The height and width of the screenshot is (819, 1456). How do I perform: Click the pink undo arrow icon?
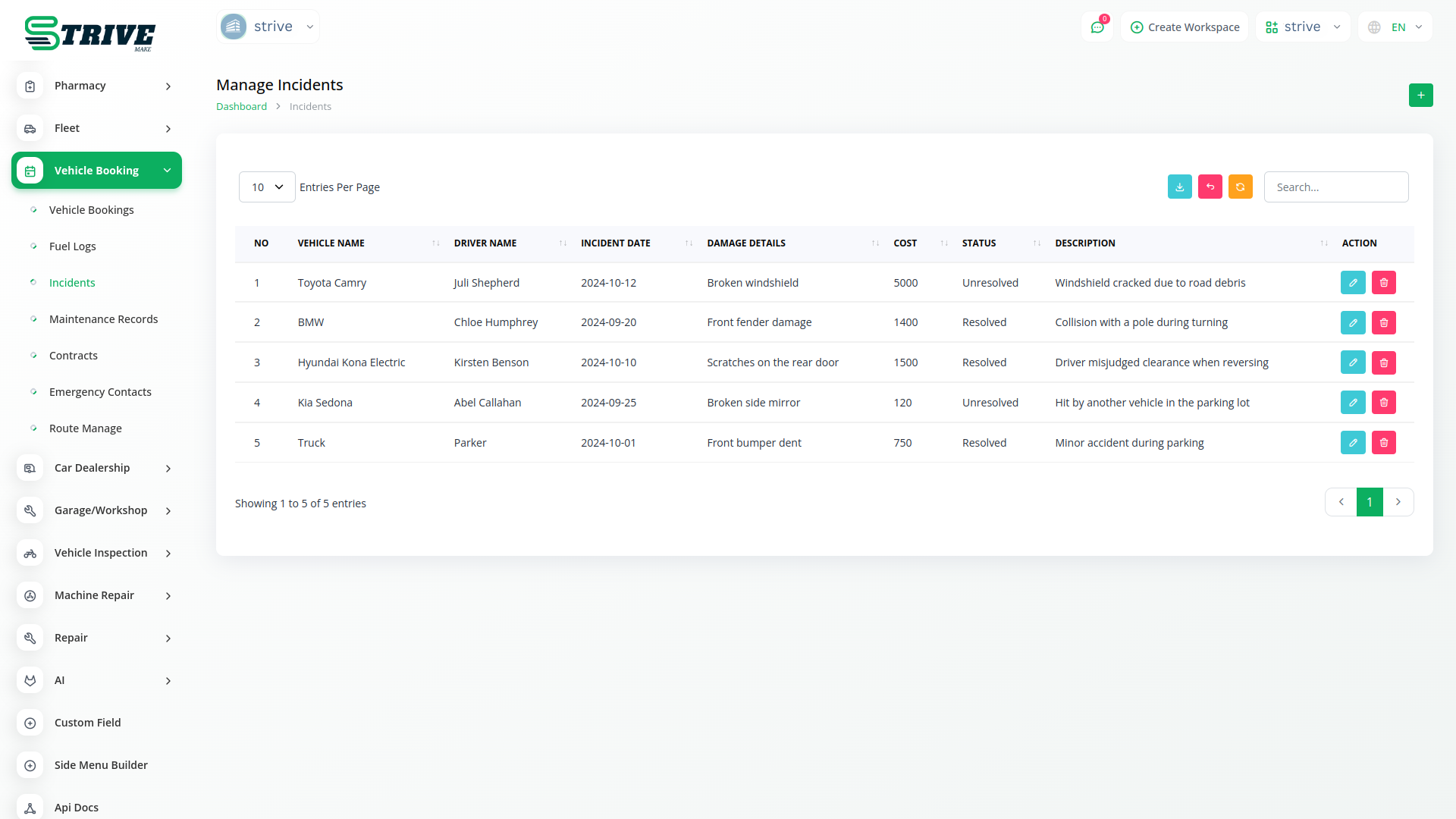tap(1210, 187)
